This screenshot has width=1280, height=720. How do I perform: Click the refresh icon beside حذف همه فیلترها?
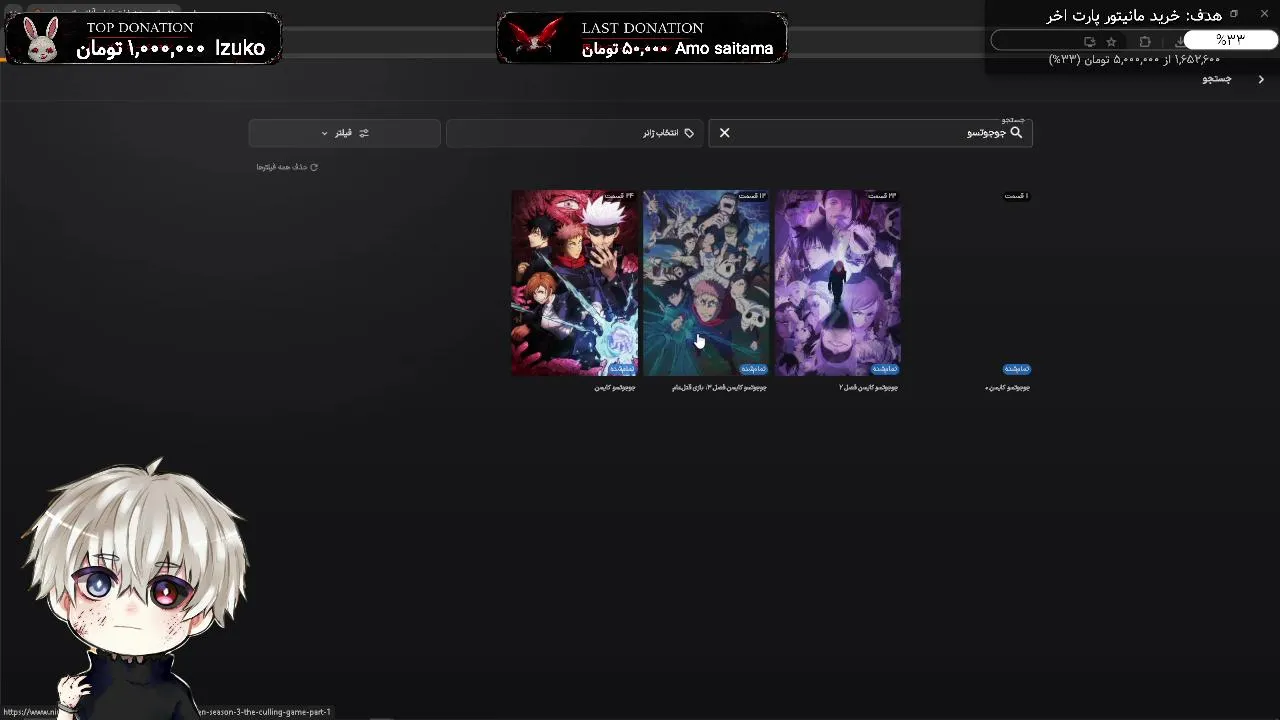point(314,167)
